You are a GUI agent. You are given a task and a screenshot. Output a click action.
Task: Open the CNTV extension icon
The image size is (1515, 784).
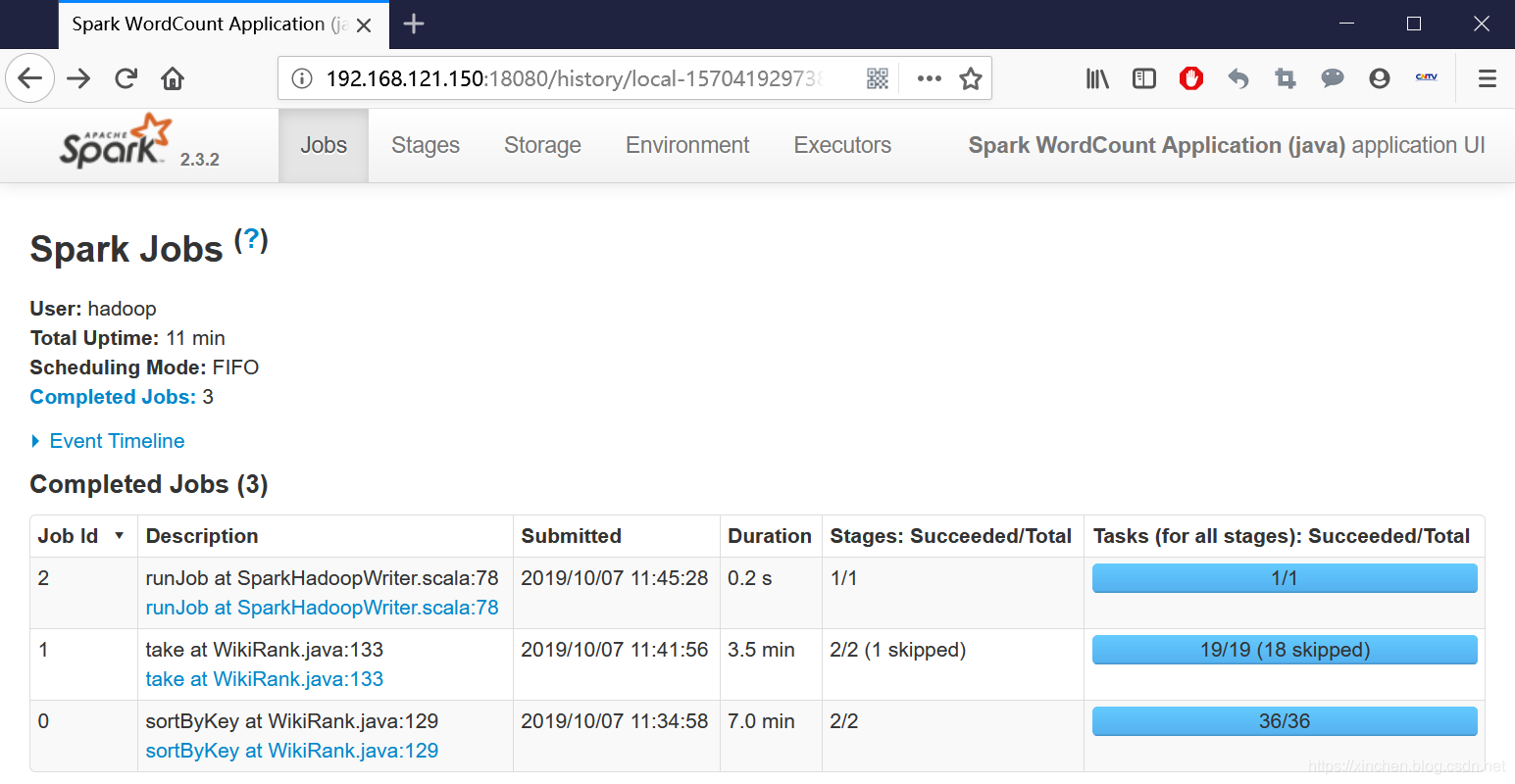[x=1427, y=77]
